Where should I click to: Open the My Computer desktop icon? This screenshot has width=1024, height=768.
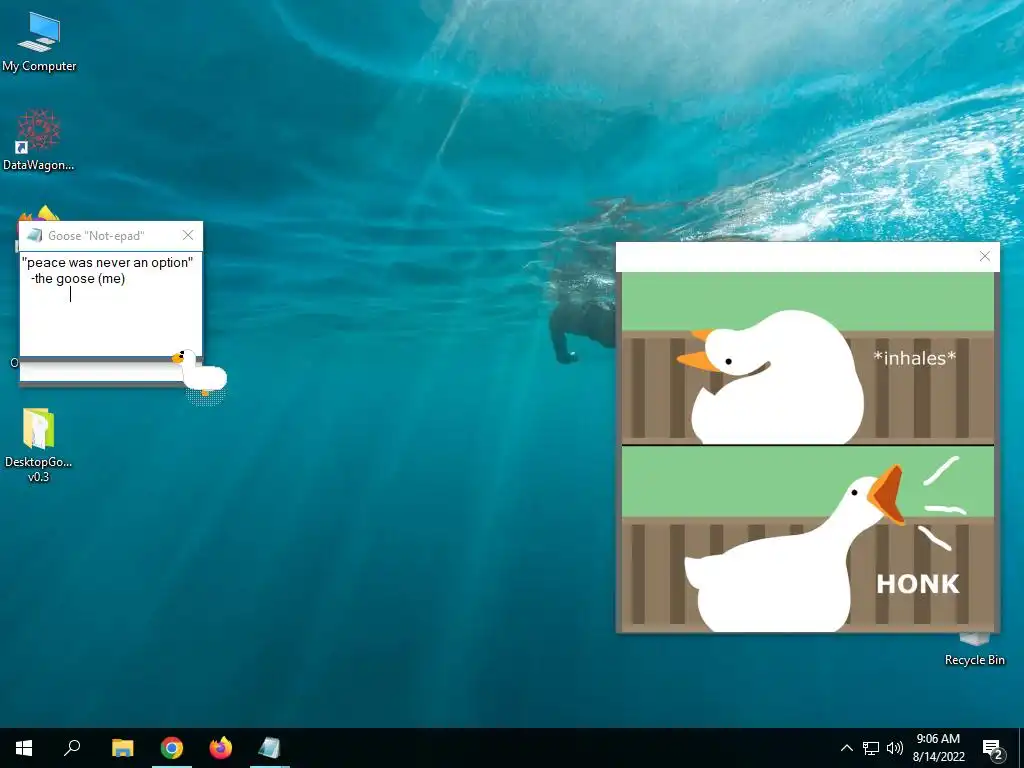point(39,42)
